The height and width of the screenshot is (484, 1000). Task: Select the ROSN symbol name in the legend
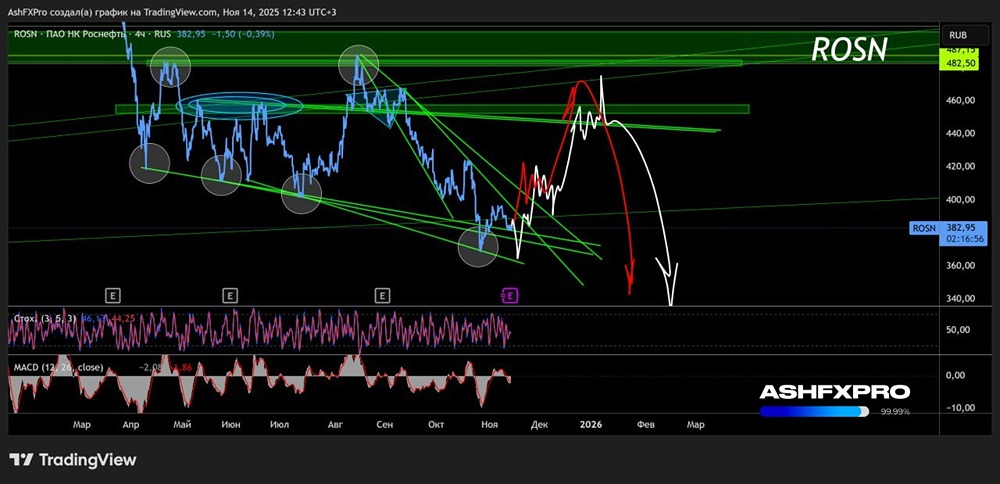(x=25, y=34)
